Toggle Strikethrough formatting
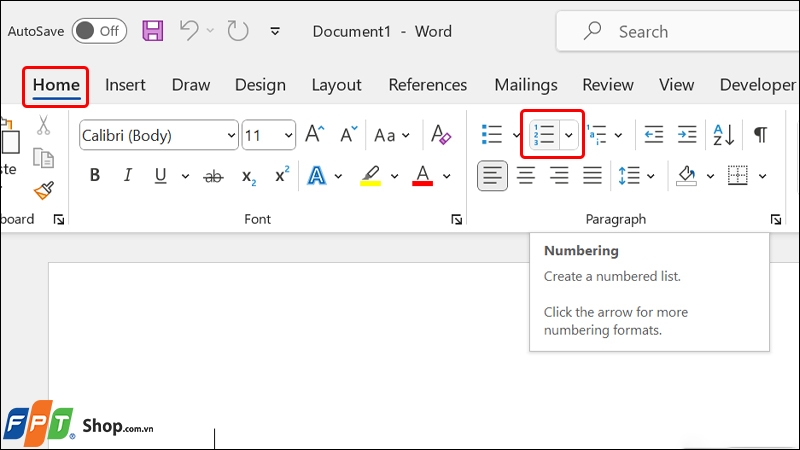This screenshot has width=800, height=450. click(x=213, y=177)
